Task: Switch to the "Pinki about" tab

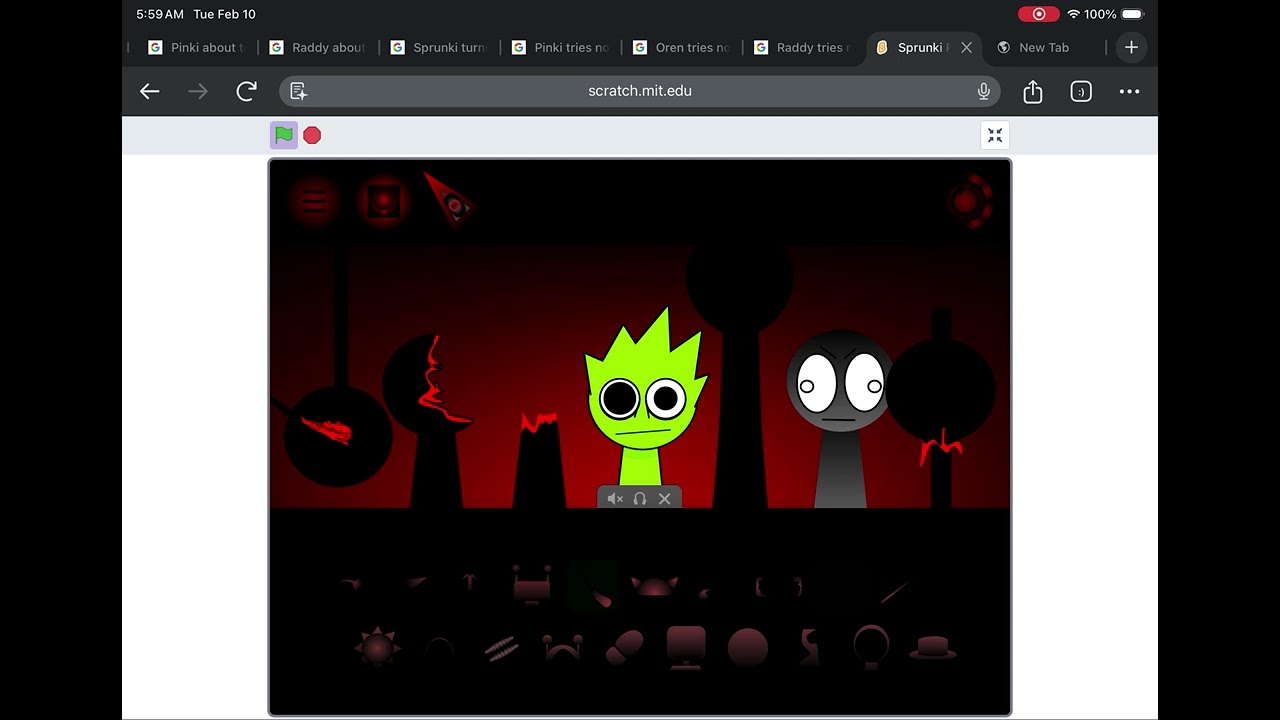Action: point(196,47)
